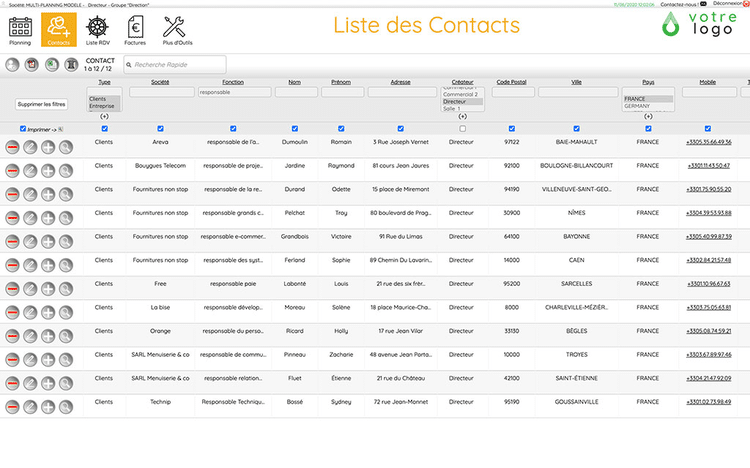
Task: Delete the Fluet contact row
Action: click(x=12, y=383)
